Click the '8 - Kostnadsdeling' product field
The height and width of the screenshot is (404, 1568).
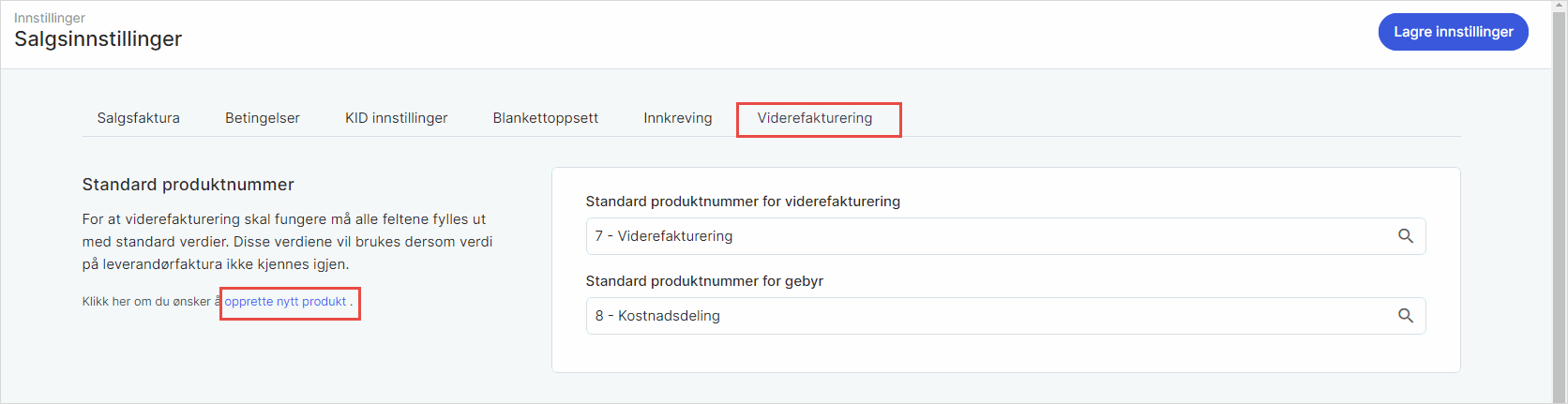[985, 316]
